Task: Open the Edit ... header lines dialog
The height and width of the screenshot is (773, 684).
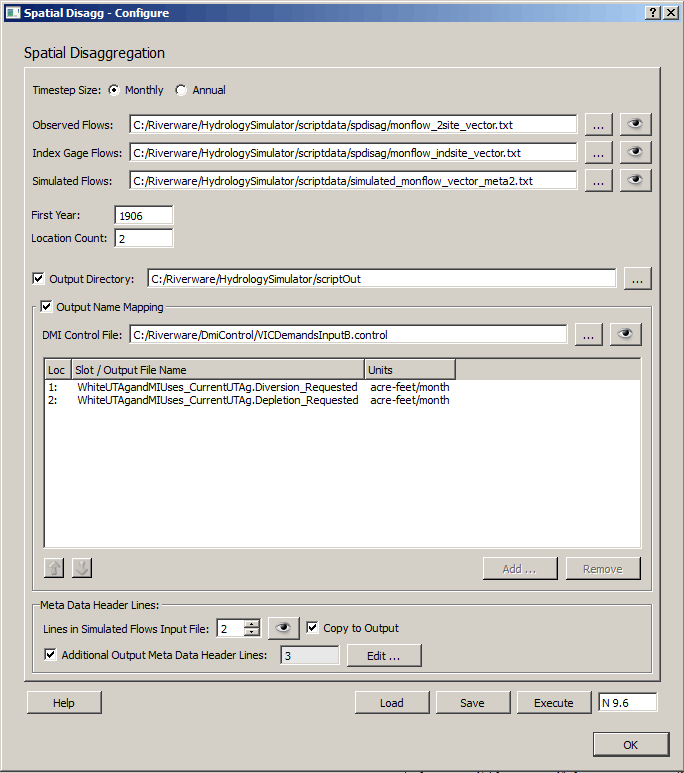Action: click(384, 656)
